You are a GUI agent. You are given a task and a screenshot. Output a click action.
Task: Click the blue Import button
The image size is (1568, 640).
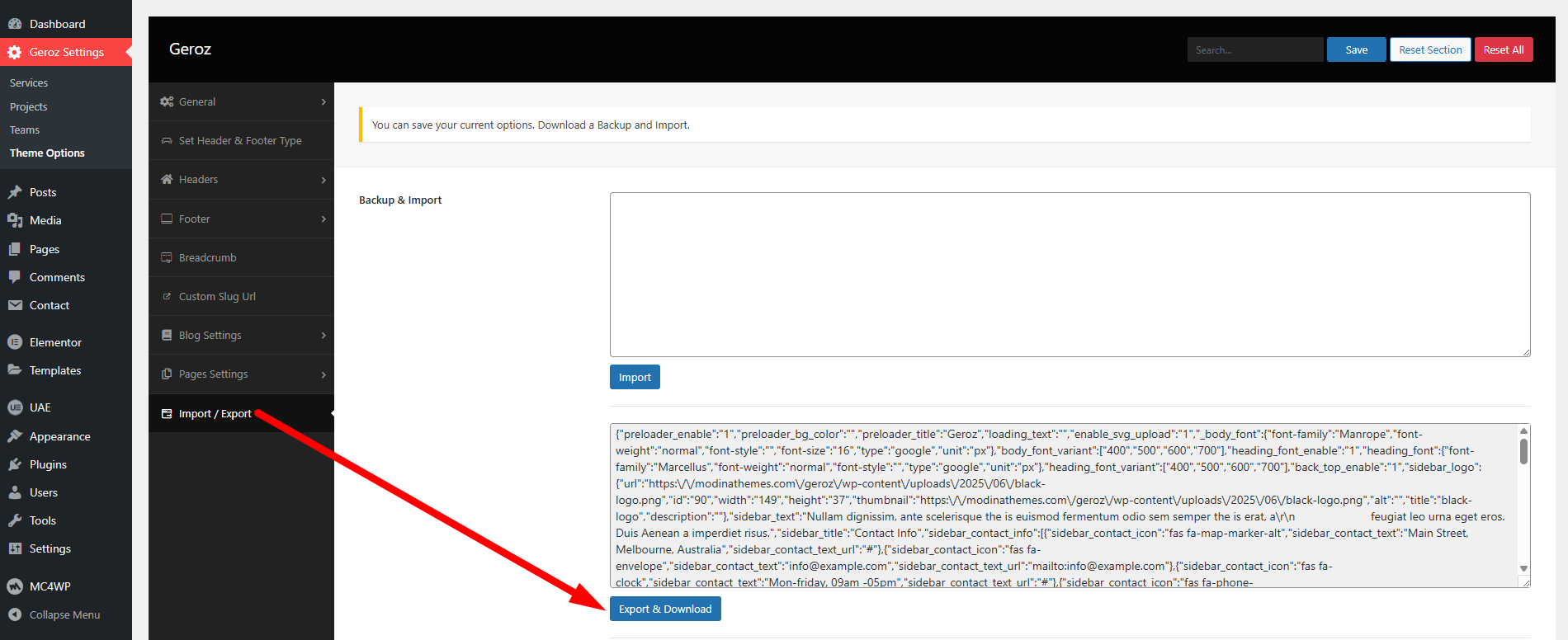635,377
